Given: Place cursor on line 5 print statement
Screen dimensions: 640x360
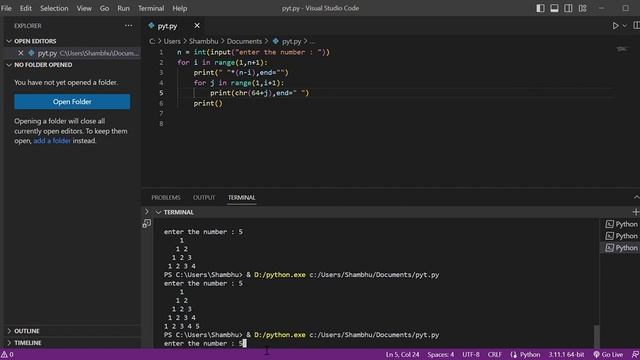Looking at the screenshot, I should point(260,93).
